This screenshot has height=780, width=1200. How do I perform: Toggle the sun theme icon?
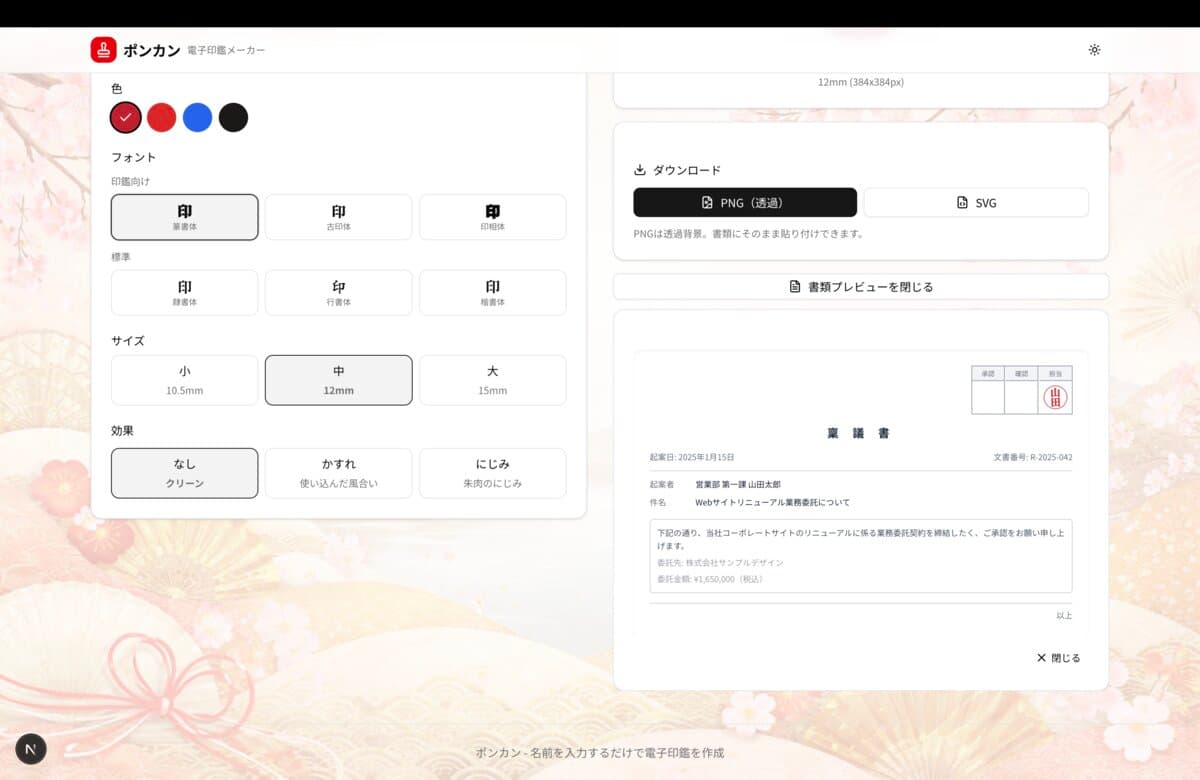[x=1094, y=50]
